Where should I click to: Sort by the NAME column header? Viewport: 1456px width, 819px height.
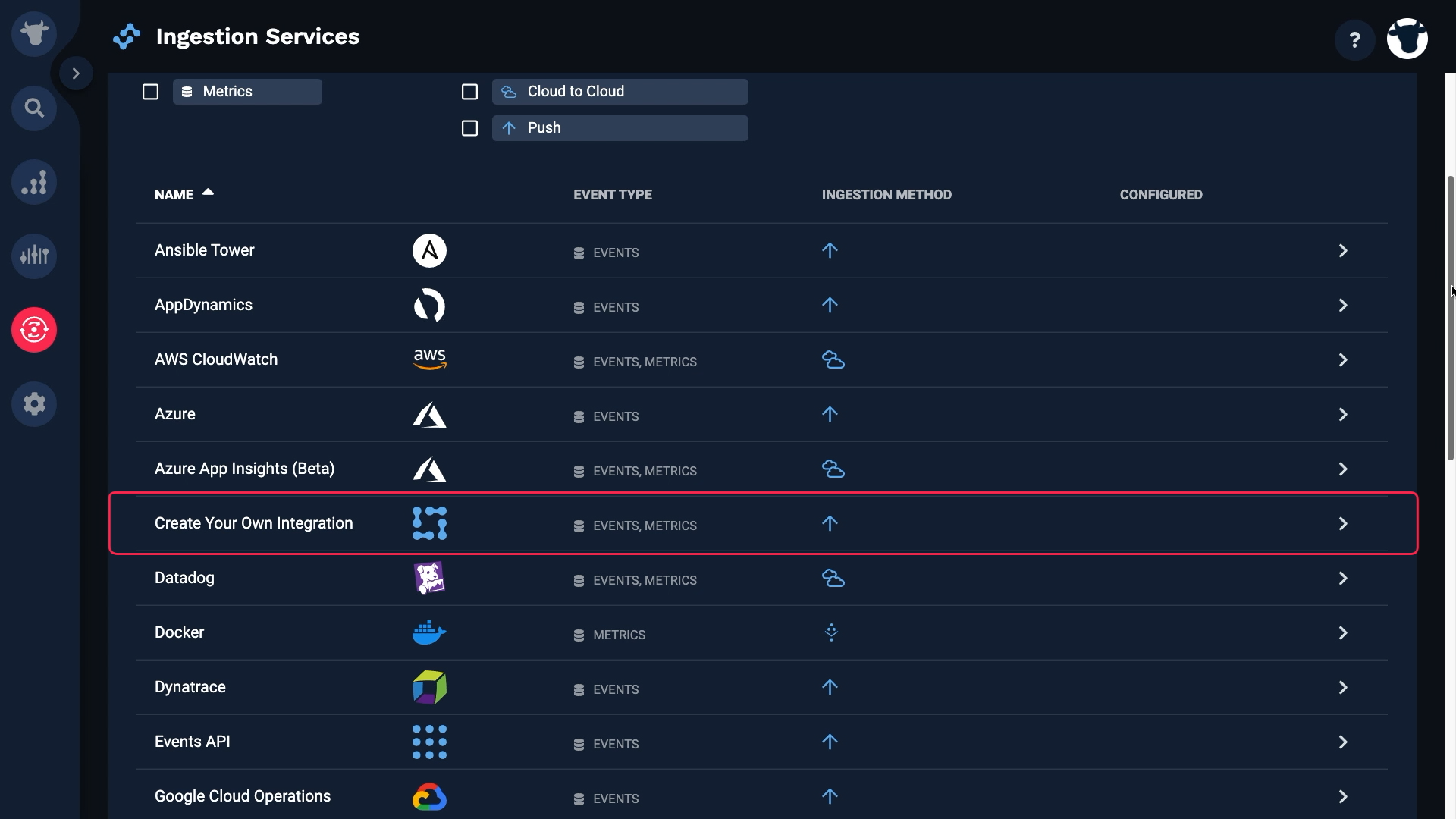point(174,195)
